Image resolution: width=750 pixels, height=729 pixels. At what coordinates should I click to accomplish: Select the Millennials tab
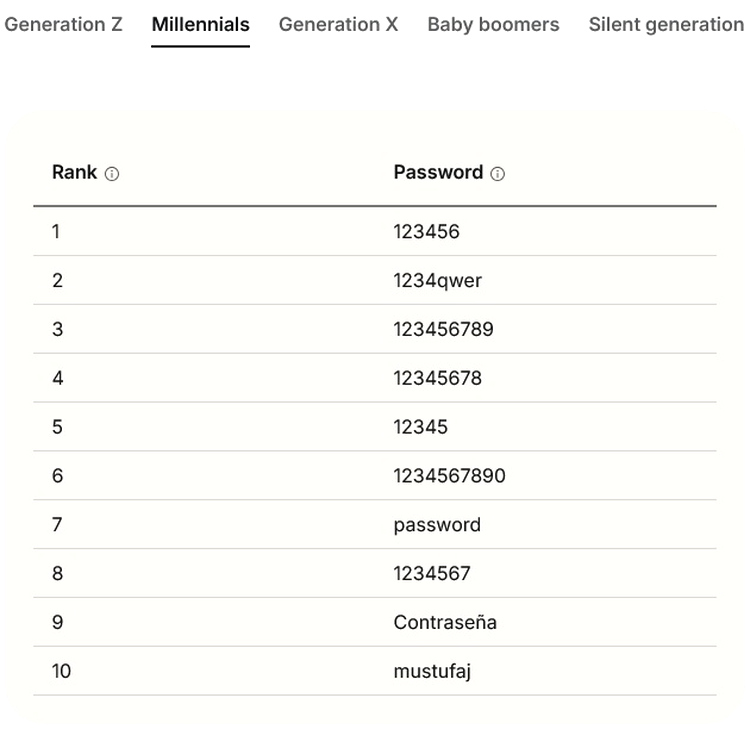(200, 24)
